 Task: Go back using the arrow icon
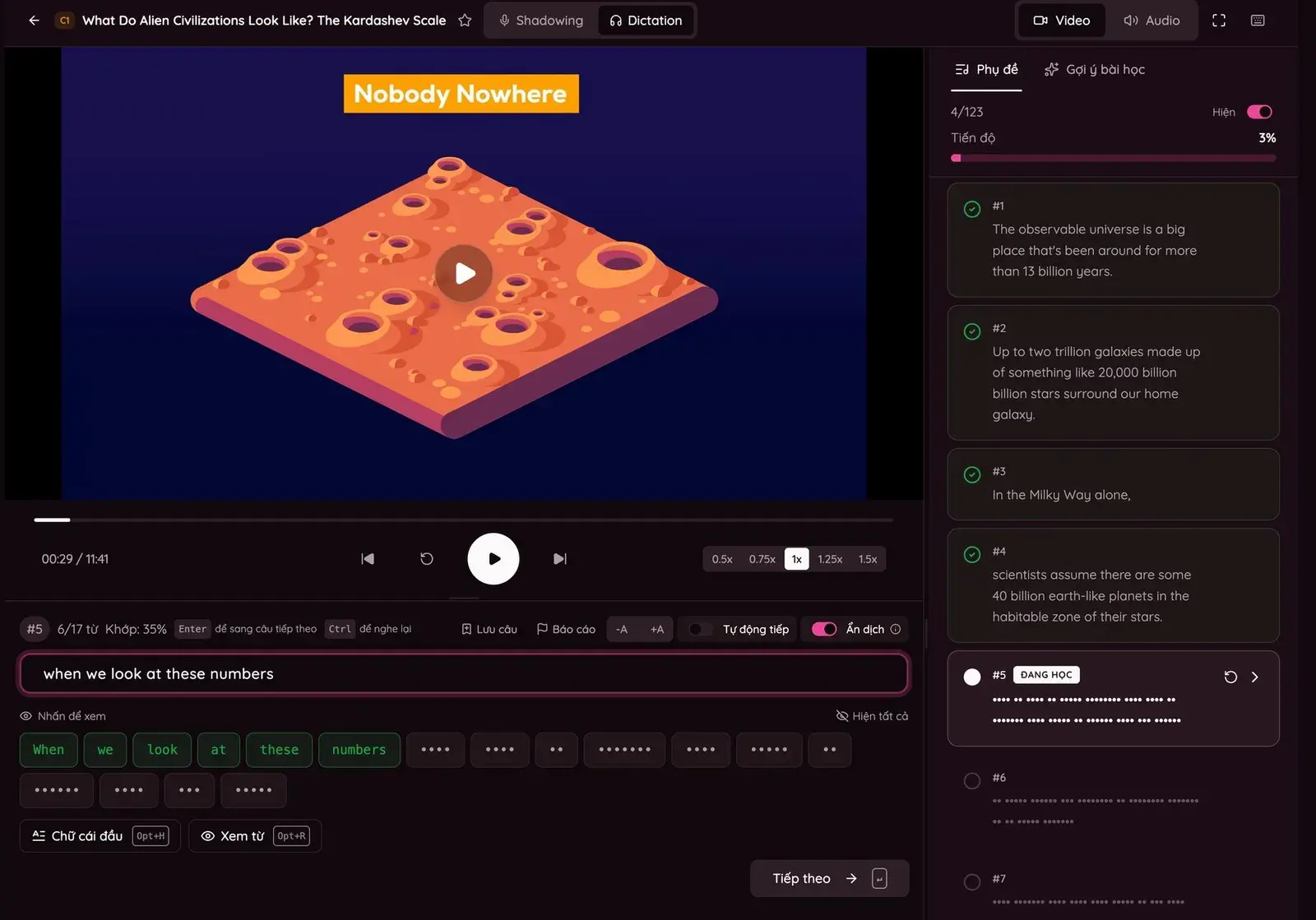pyautogui.click(x=34, y=21)
